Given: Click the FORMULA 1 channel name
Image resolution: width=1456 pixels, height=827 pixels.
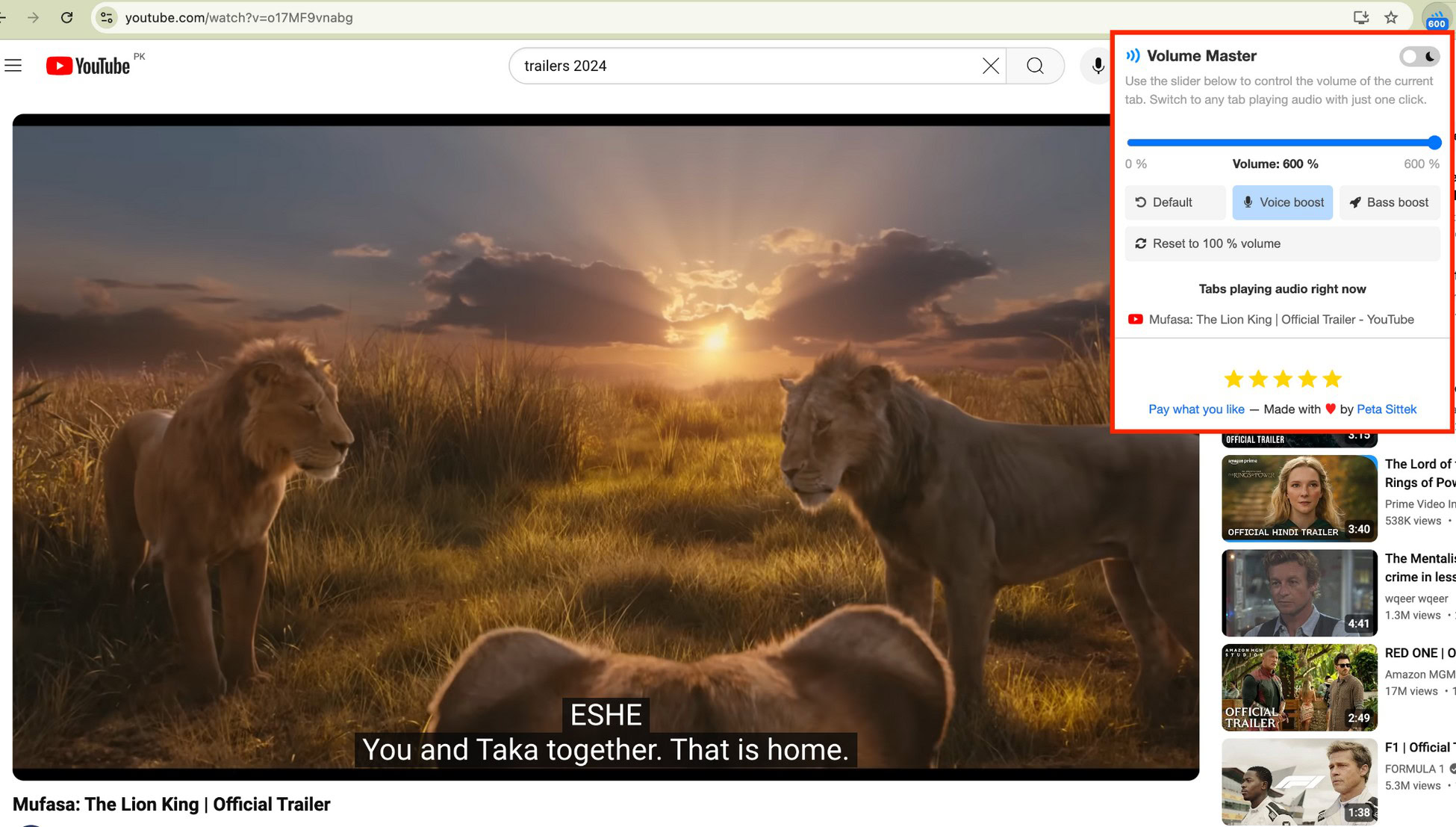Looking at the screenshot, I should click(x=1414, y=768).
